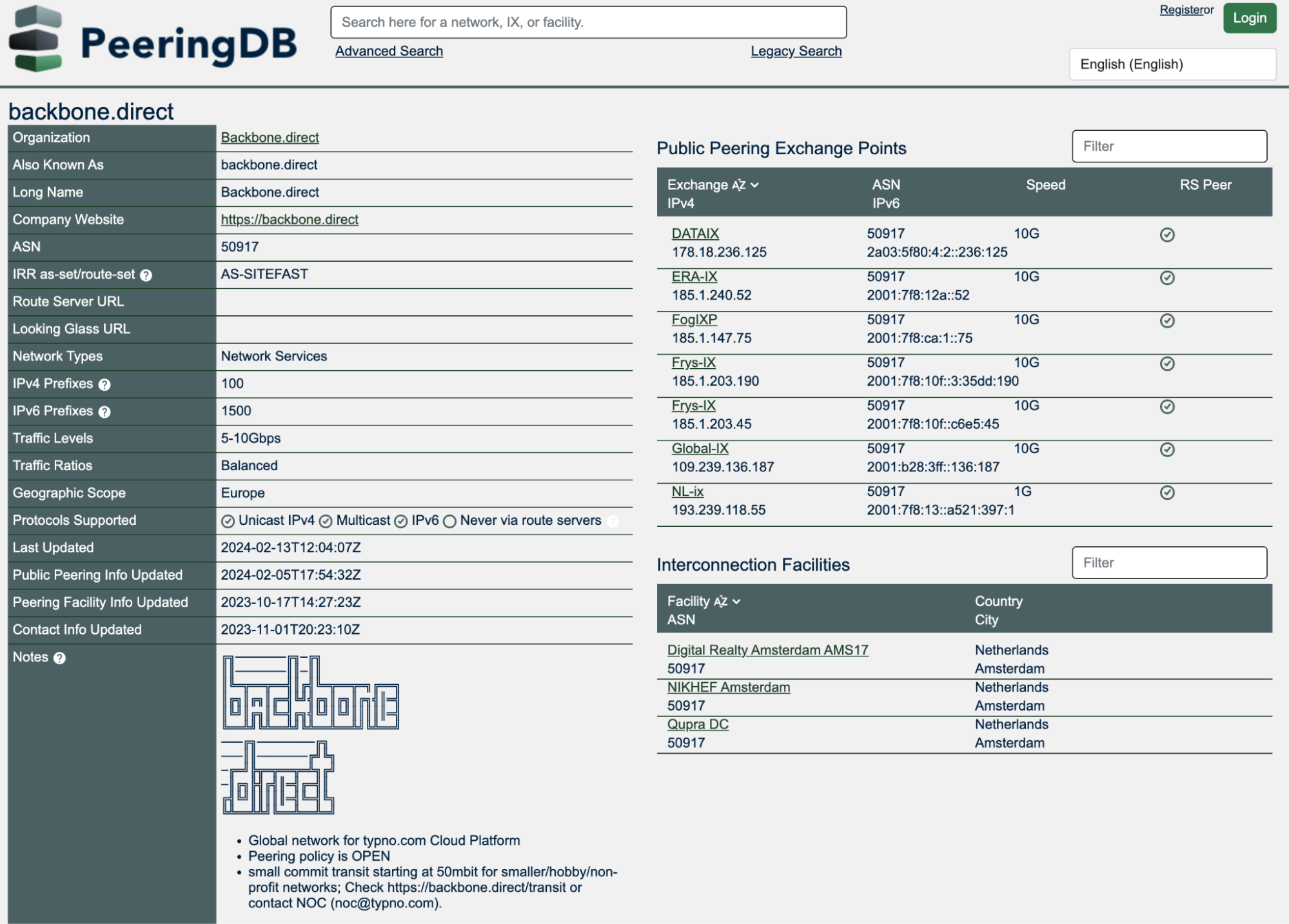
Task: Open Frys-IX link for 185.1.203.45
Action: point(693,406)
